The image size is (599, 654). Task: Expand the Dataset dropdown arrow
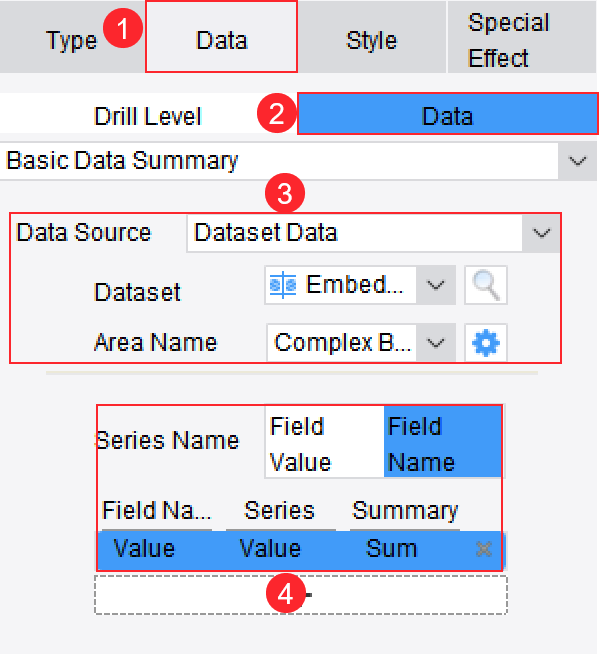[435, 286]
